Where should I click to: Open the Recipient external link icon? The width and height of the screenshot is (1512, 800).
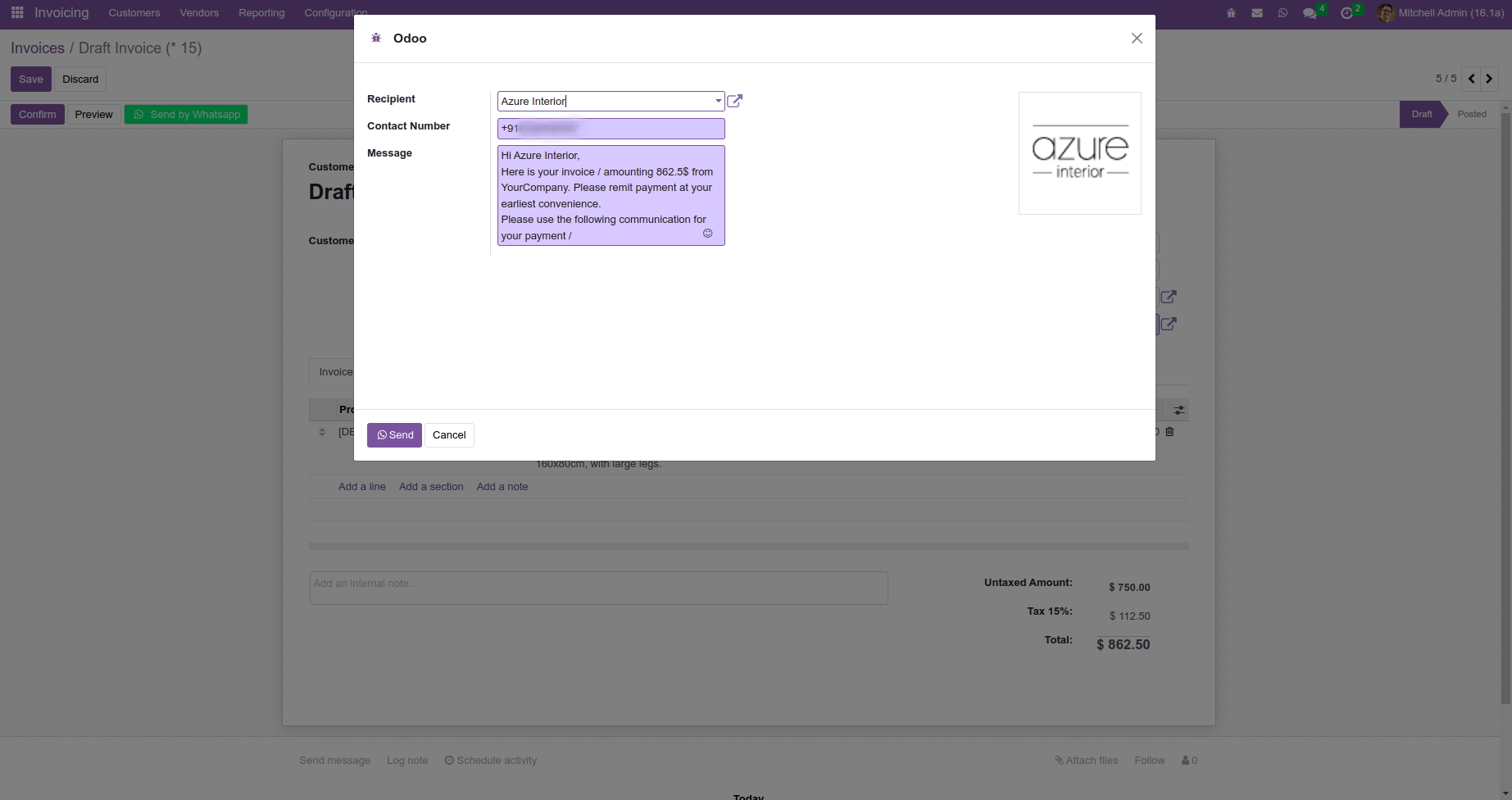(735, 101)
